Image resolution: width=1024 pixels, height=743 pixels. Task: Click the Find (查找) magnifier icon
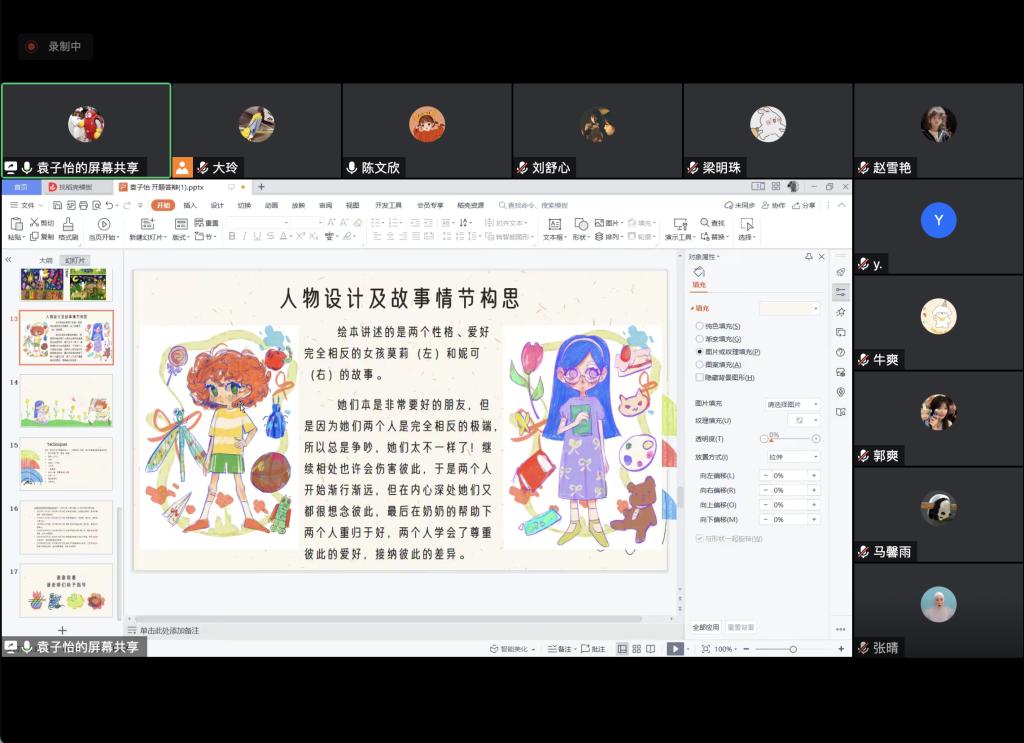704,223
